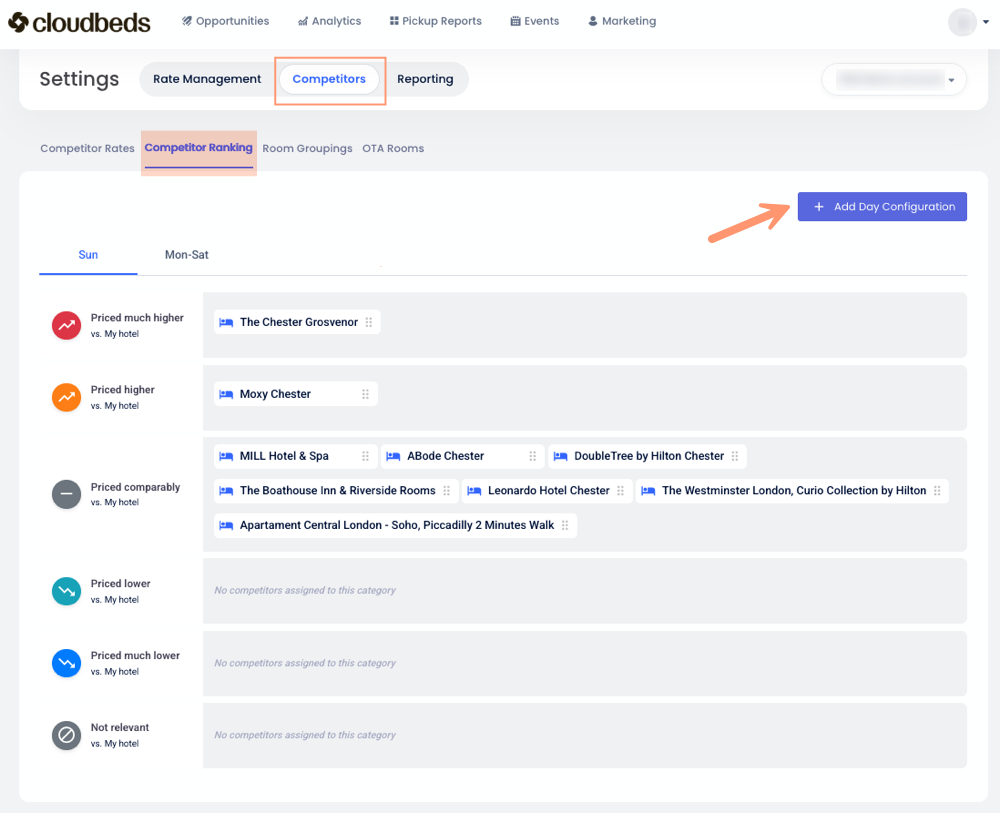Open the Room Groupings tab
The image size is (1000, 813).
pyautogui.click(x=307, y=148)
